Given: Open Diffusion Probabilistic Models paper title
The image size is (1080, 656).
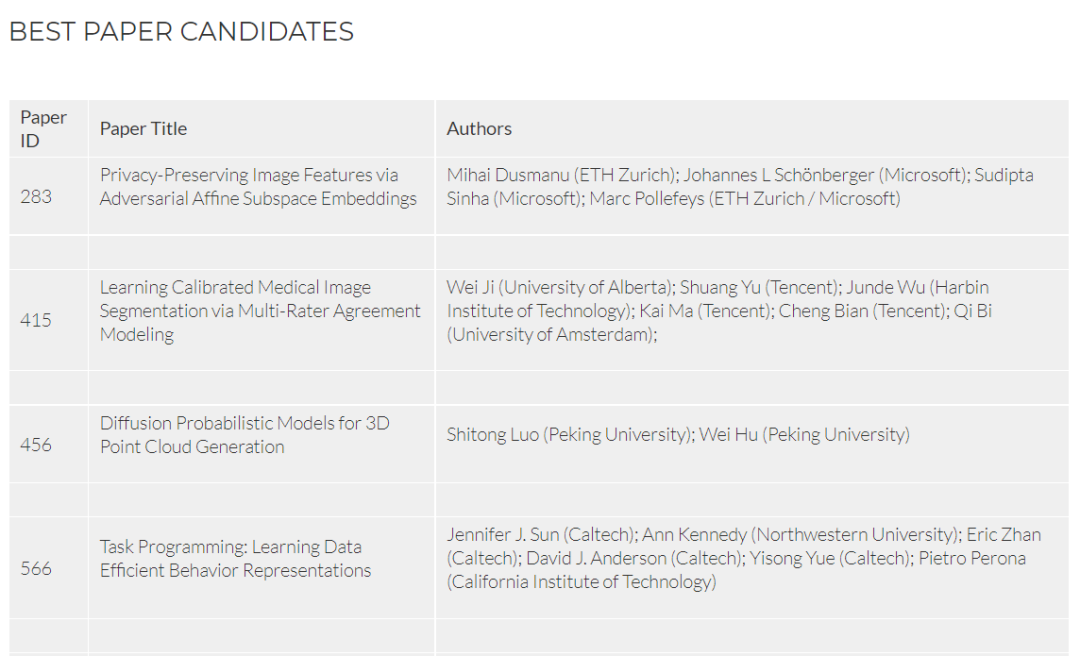Looking at the screenshot, I should 245,435.
